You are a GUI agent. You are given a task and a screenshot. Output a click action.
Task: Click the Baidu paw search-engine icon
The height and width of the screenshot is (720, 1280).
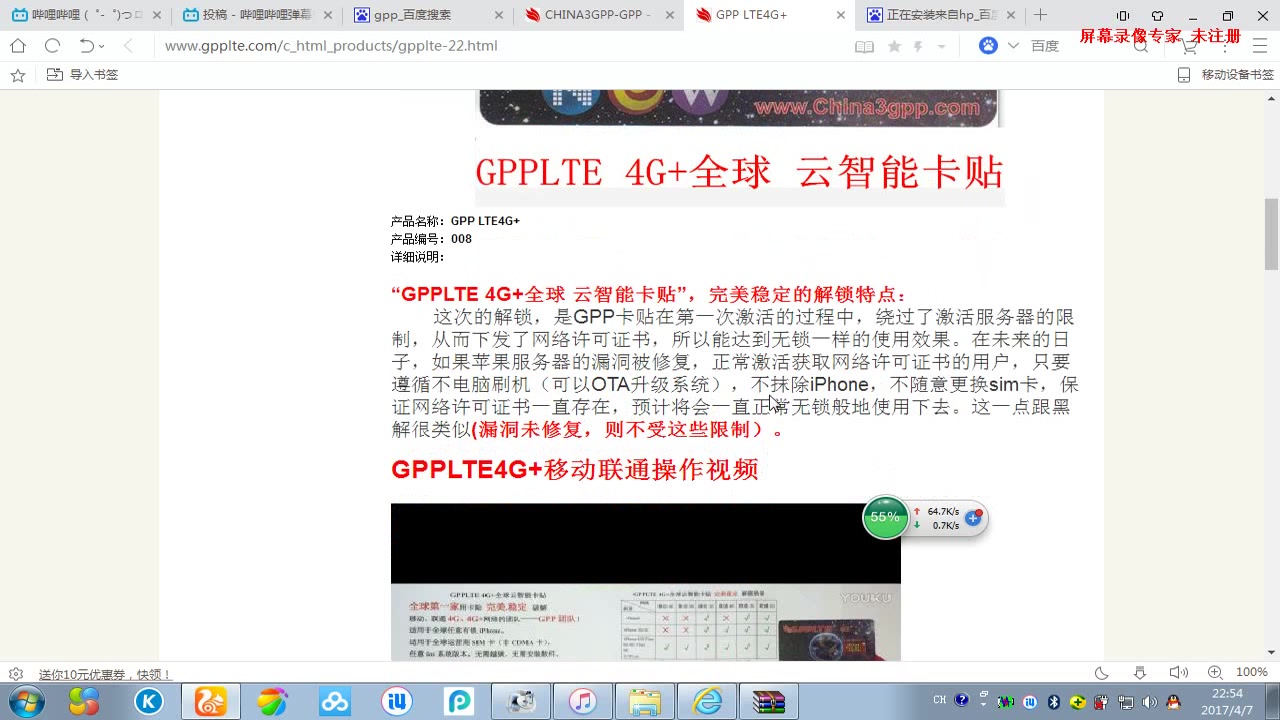coord(988,46)
